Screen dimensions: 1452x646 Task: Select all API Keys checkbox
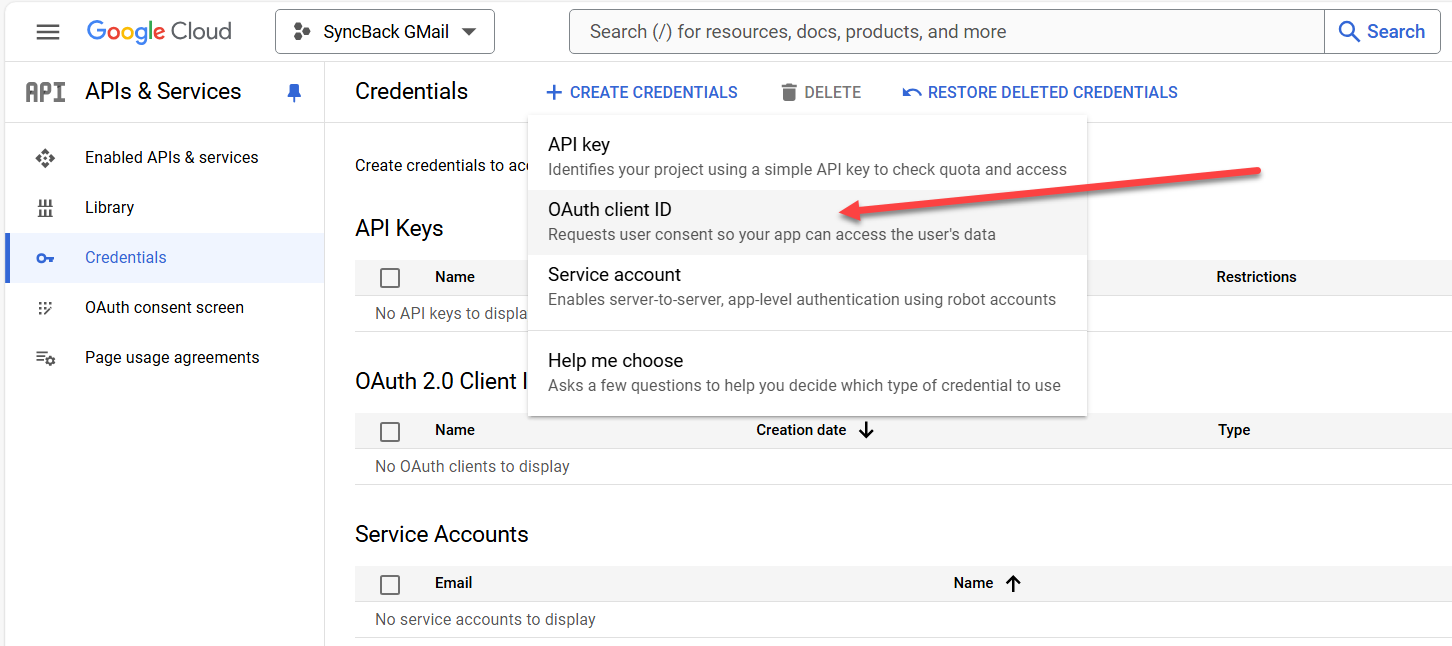coord(390,278)
